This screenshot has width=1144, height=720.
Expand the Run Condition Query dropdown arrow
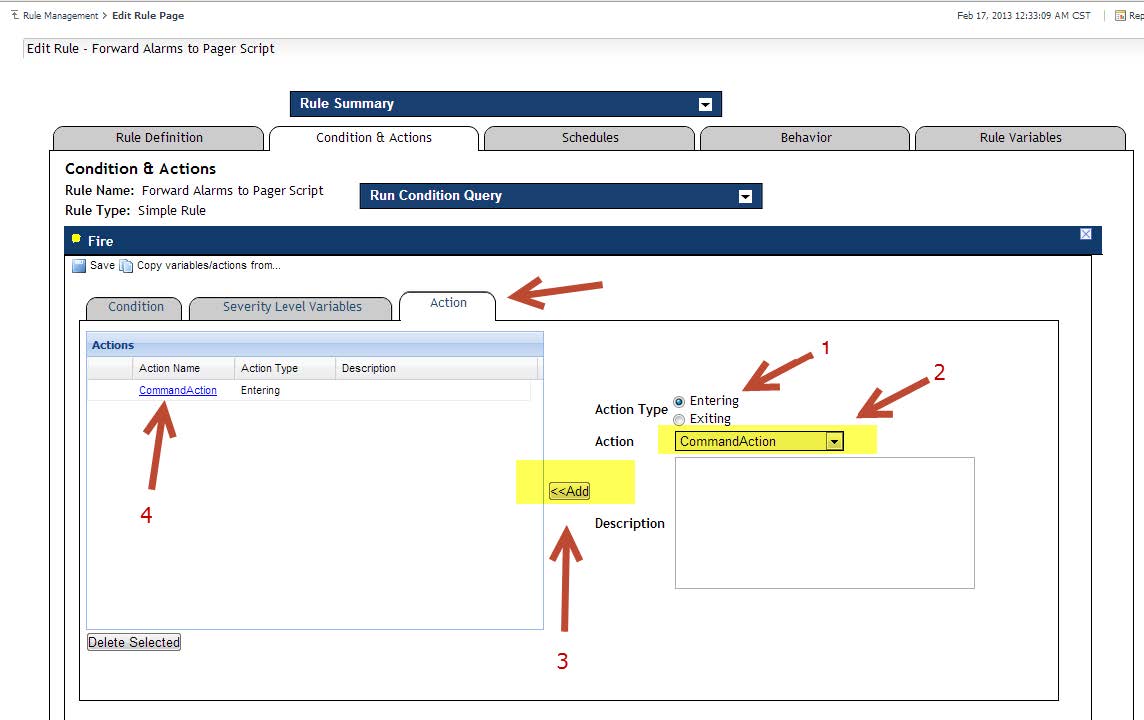point(745,197)
